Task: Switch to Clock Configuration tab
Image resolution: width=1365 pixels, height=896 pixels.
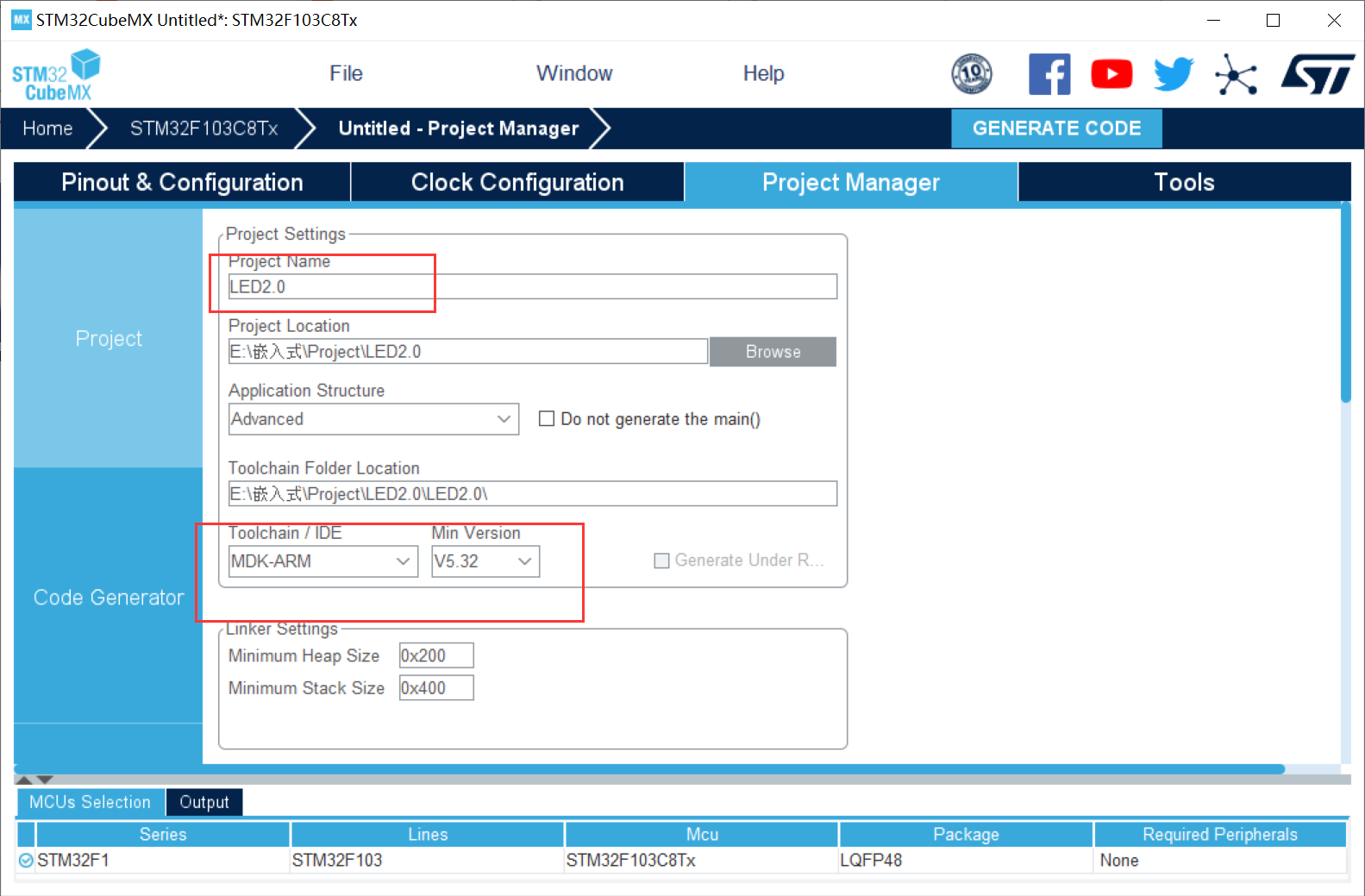Action: coord(517,182)
